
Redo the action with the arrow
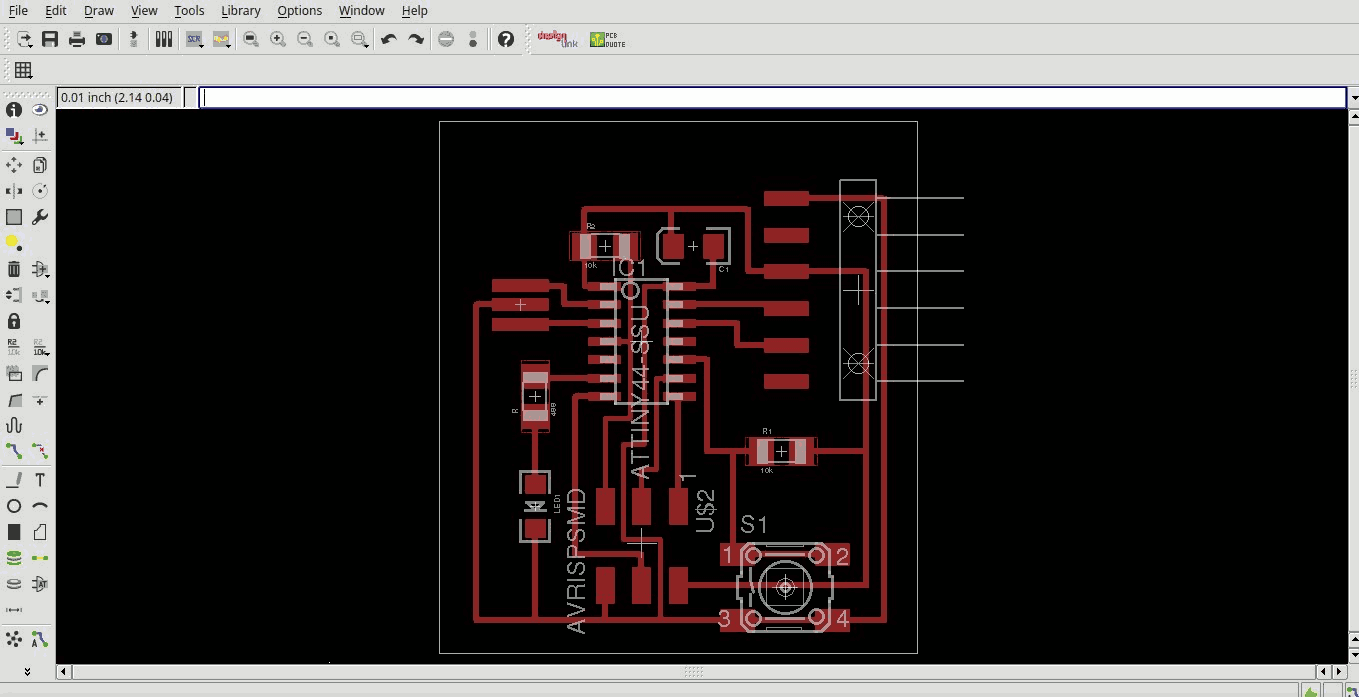point(416,39)
